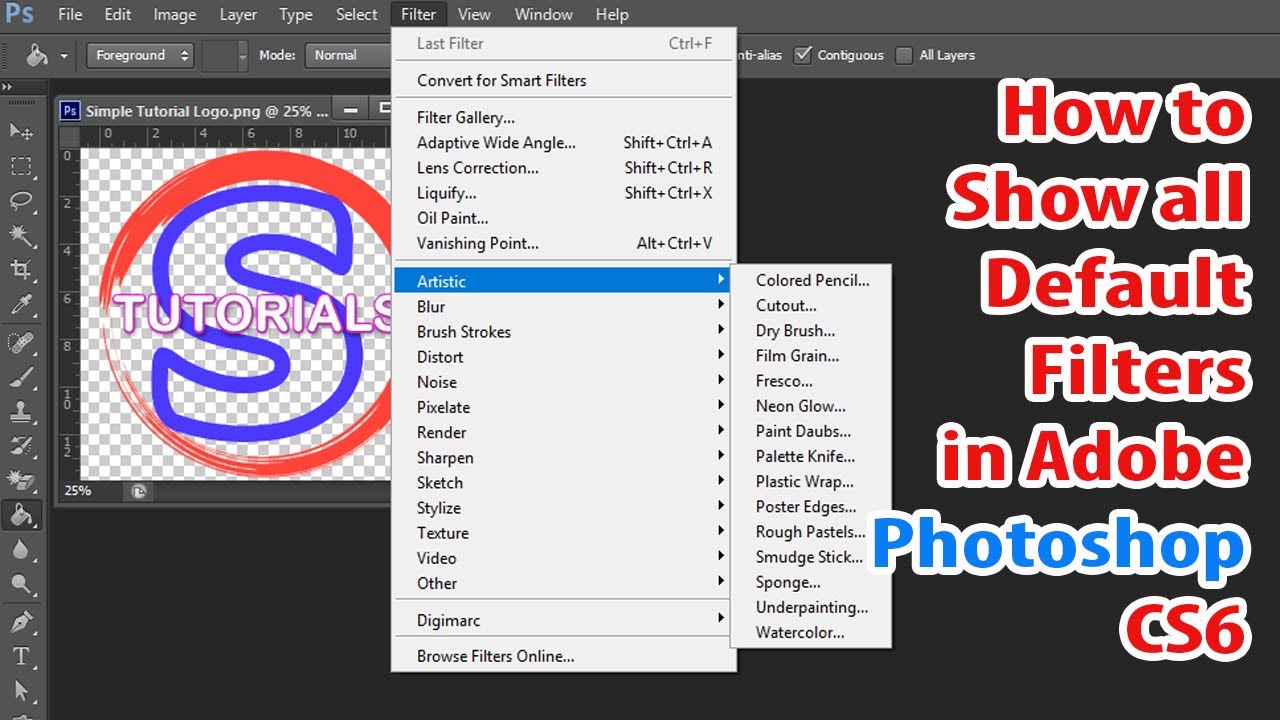
Task: Select the Move tool
Action: coord(21,131)
